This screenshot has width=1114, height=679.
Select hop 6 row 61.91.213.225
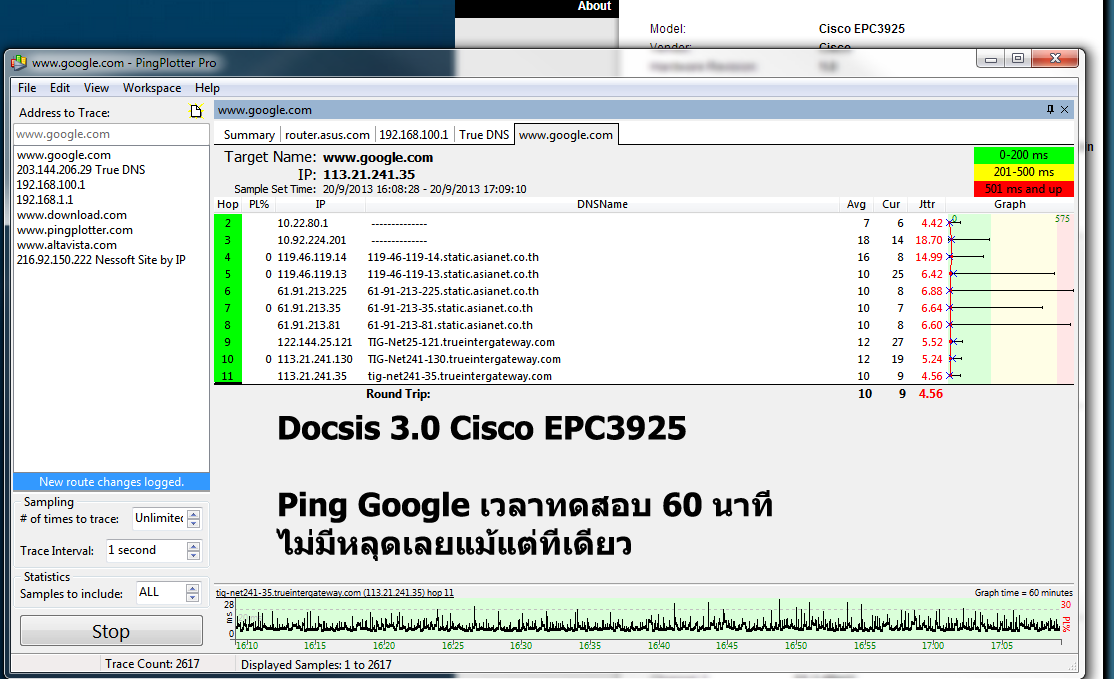tap(644, 291)
